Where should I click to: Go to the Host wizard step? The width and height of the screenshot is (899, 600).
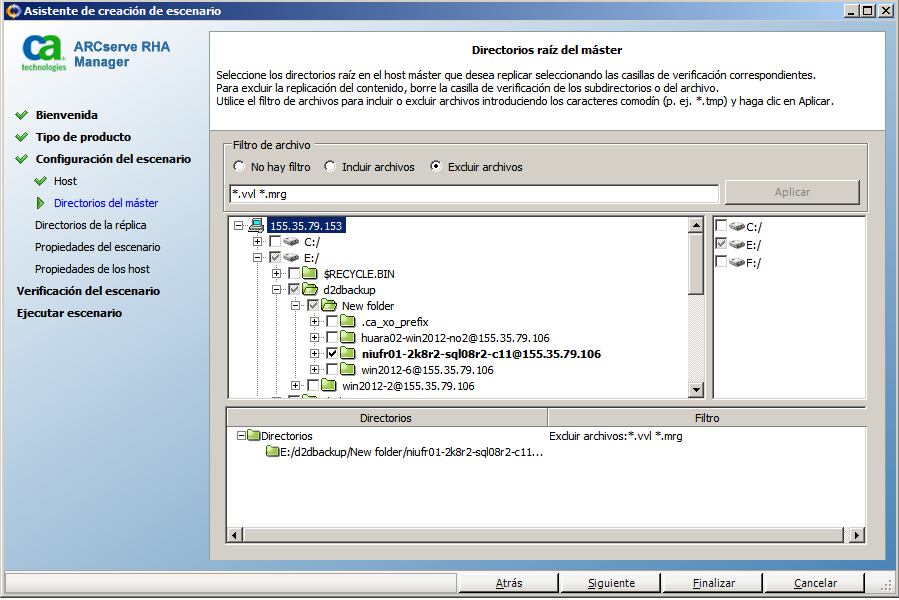tap(65, 181)
